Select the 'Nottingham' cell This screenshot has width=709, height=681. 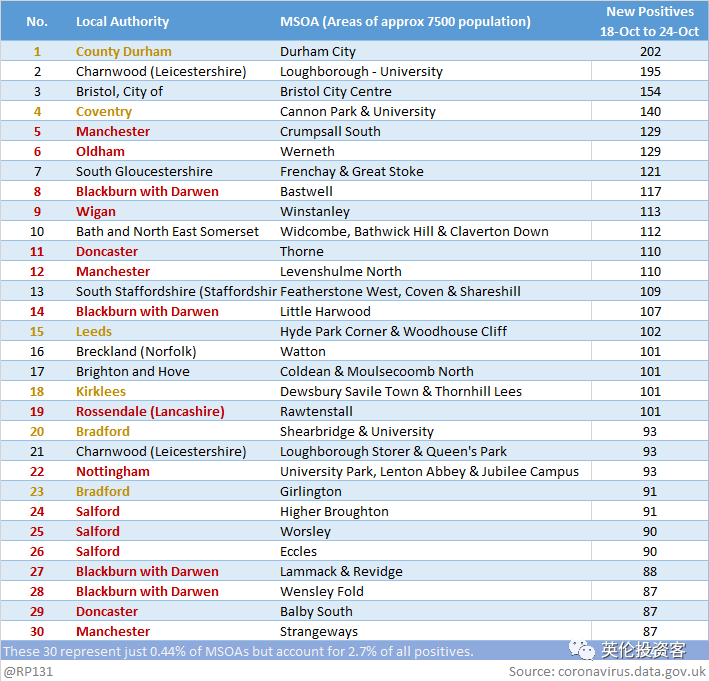(113, 471)
